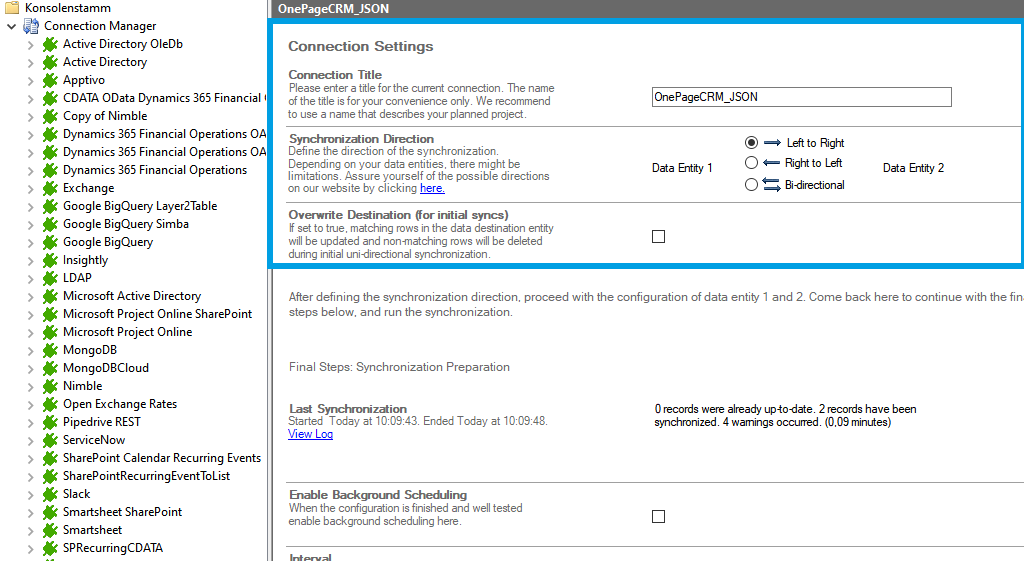
Task: Click the Konsolenstamm folder icon
Action: (x=12, y=8)
